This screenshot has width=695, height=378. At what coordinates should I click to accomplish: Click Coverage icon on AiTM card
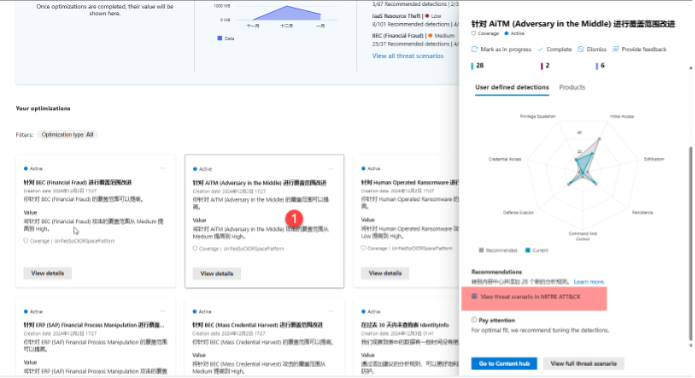[x=195, y=249]
